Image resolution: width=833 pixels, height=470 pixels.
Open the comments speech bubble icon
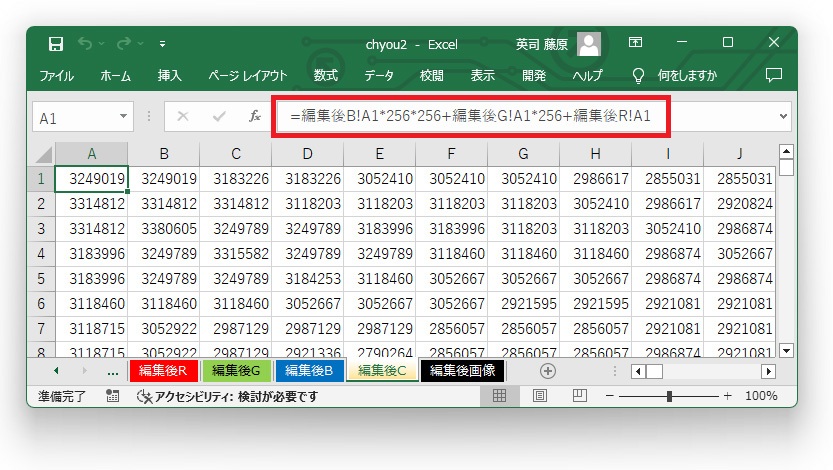(774, 75)
